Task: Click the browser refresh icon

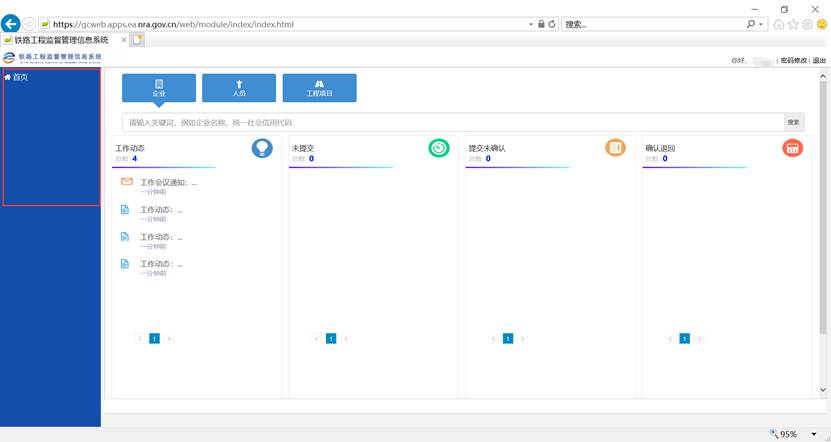Action: 552,24
